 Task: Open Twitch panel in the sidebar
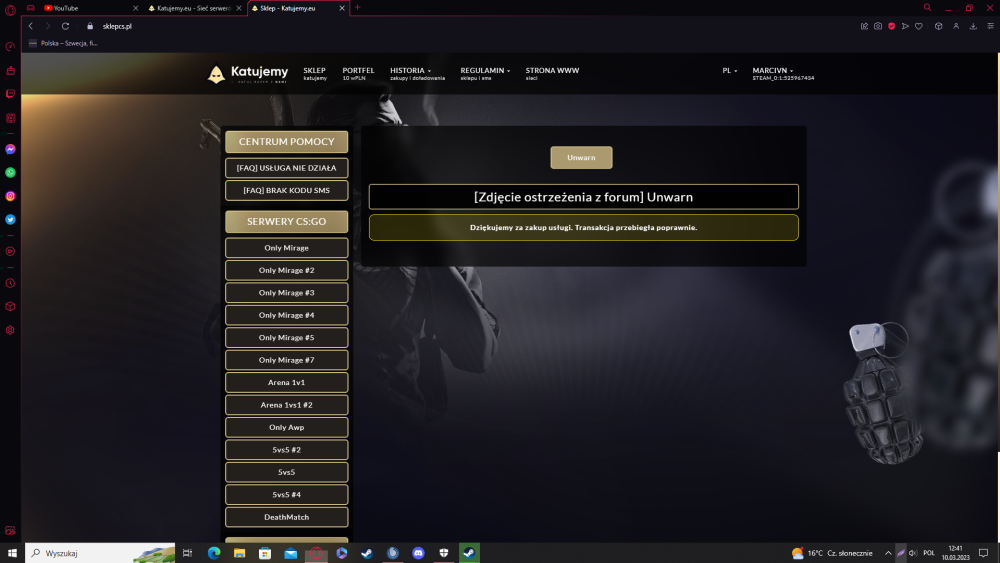(x=10, y=94)
